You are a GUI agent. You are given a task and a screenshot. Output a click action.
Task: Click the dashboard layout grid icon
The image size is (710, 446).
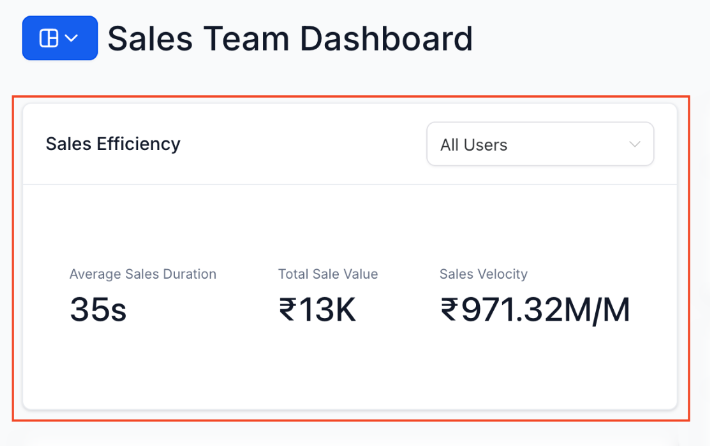click(x=48, y=38)
